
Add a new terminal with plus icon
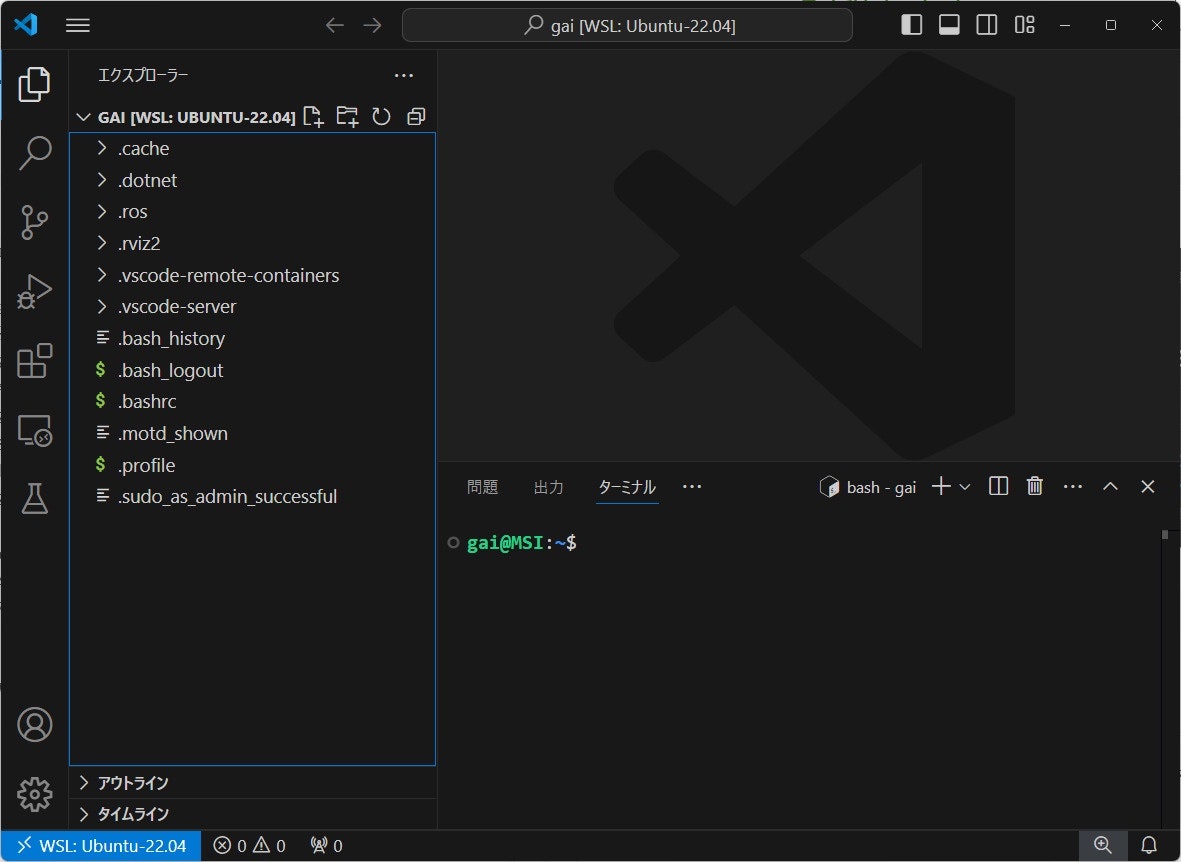941,487
